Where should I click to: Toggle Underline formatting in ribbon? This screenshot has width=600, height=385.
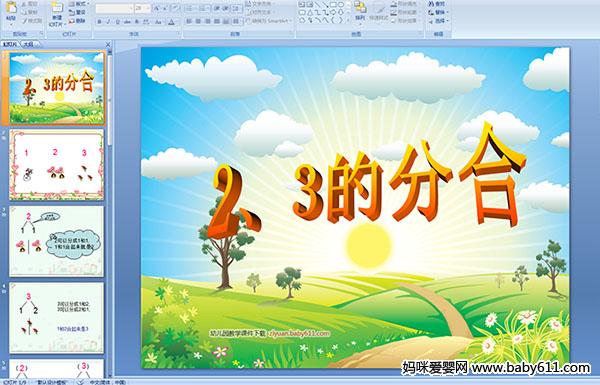point(117,22)
